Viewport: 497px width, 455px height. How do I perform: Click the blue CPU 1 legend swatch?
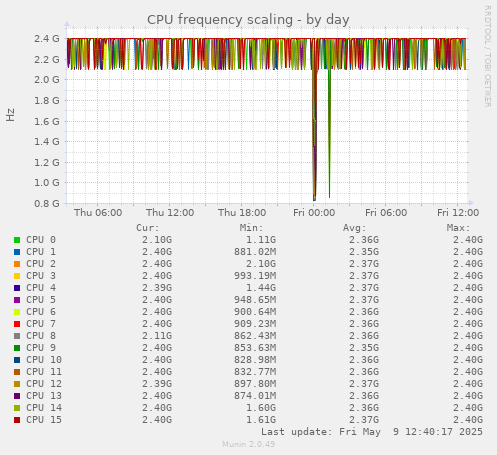(17, 252)
